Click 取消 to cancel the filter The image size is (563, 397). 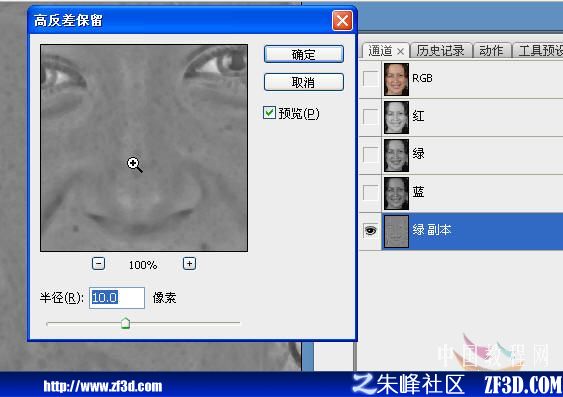303,82
